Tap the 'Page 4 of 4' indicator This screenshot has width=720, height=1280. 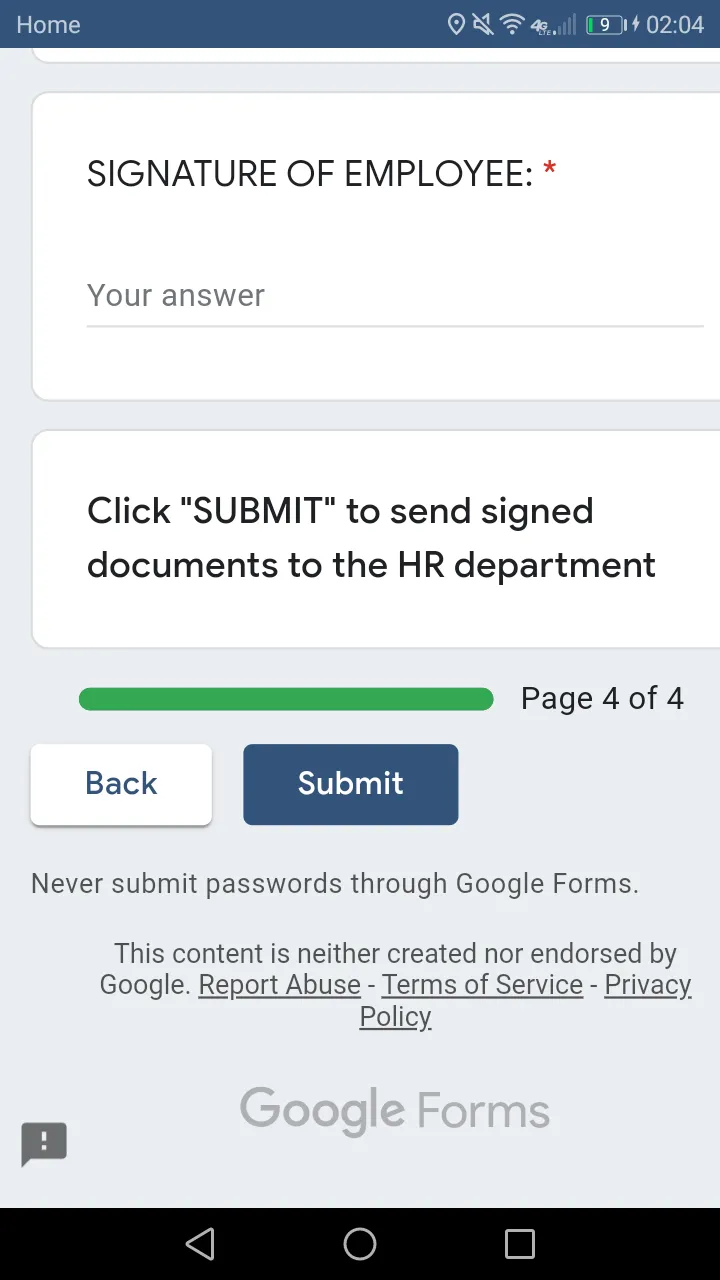(602, 698)
